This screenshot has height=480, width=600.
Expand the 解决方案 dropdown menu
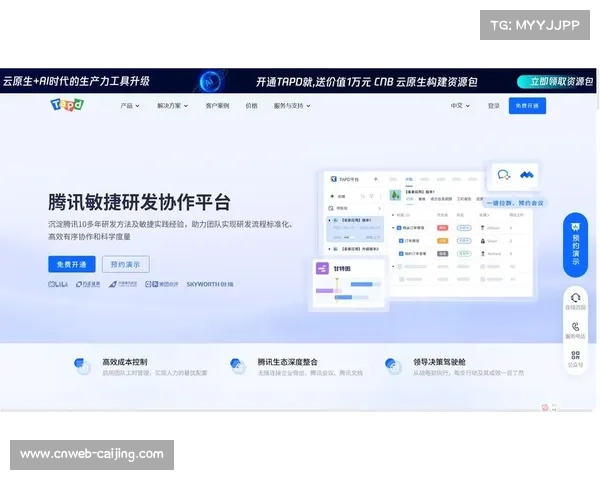[172, 106]
